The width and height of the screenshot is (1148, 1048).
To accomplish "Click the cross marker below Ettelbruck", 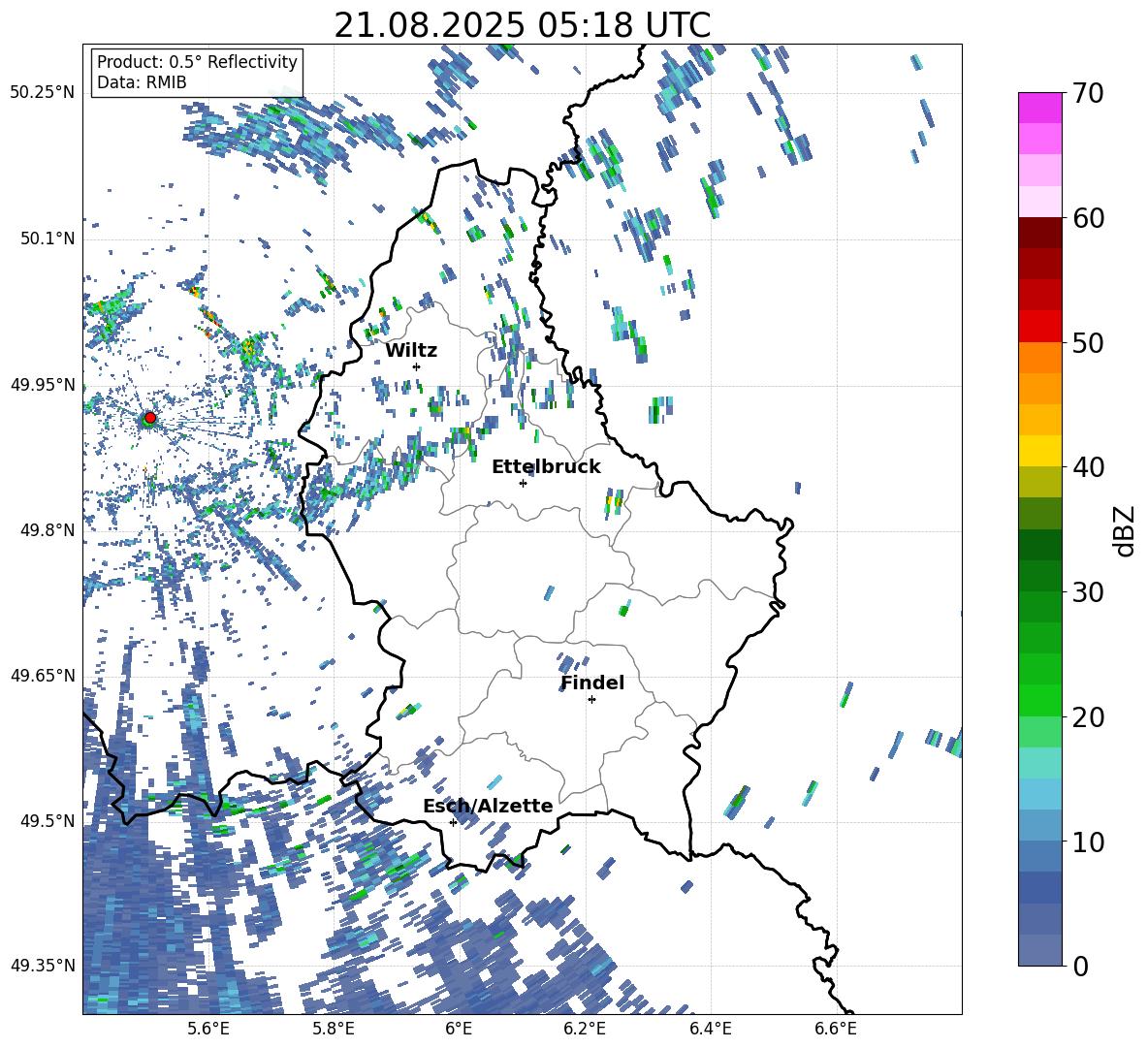I will coord(523,483).
